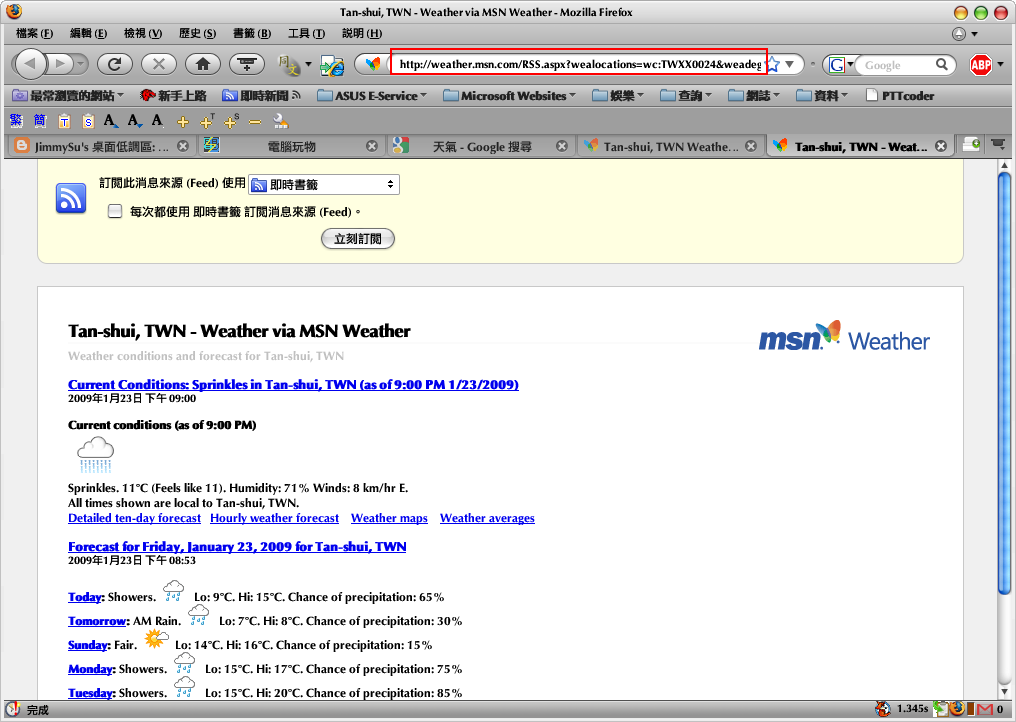
Task: Click the Back navigation arrow
Action: pyautogui.click(x=30, y=64)
